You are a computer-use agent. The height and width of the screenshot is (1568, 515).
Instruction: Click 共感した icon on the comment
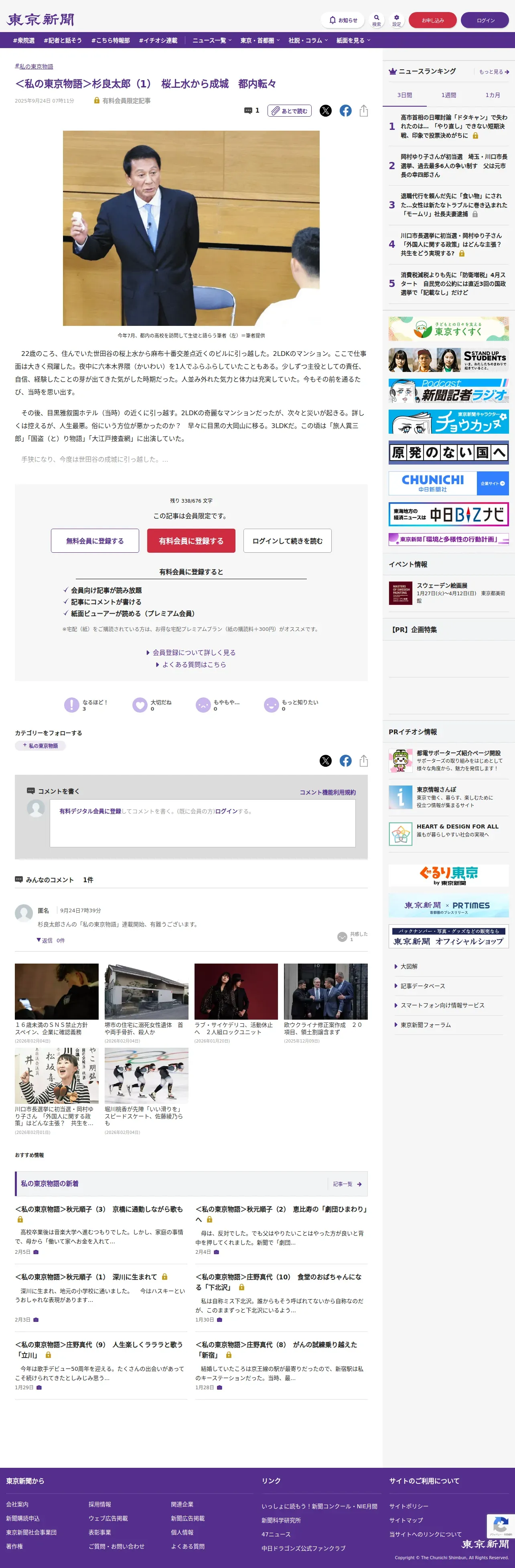click(x=343, y=937)
